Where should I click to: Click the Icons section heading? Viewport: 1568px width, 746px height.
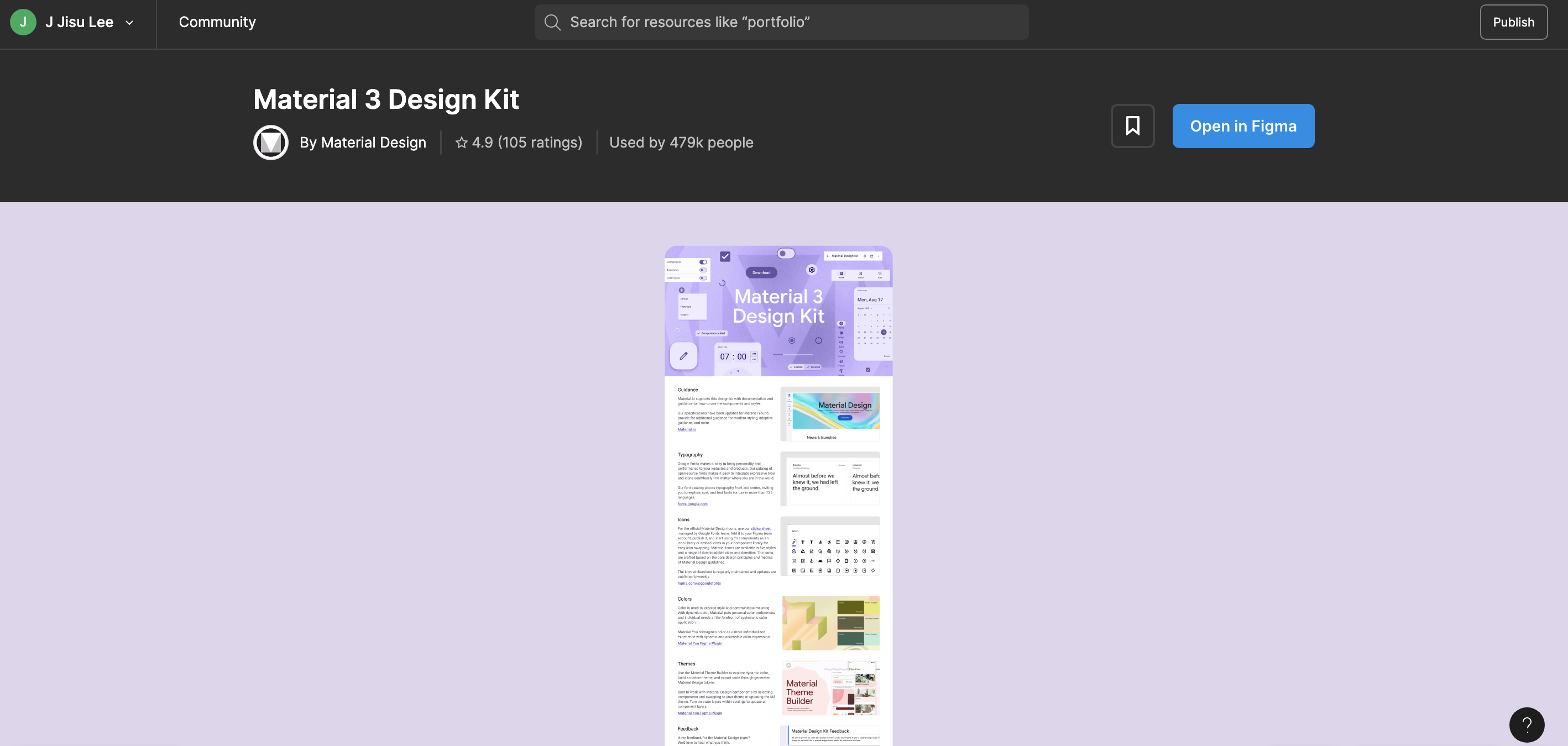pyautogui.click(x=683, y=519)
